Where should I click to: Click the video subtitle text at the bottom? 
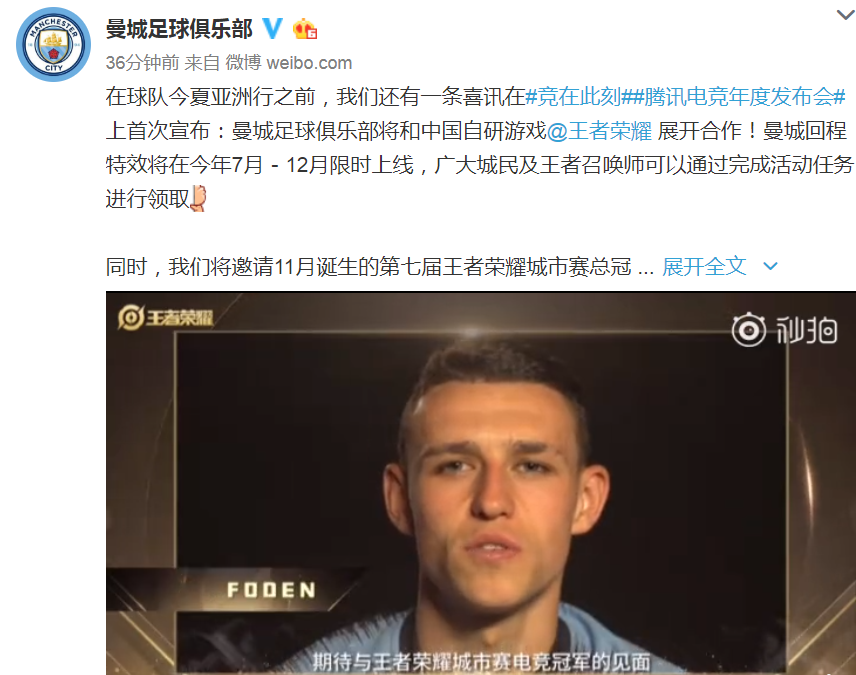[x=481, y=662]
